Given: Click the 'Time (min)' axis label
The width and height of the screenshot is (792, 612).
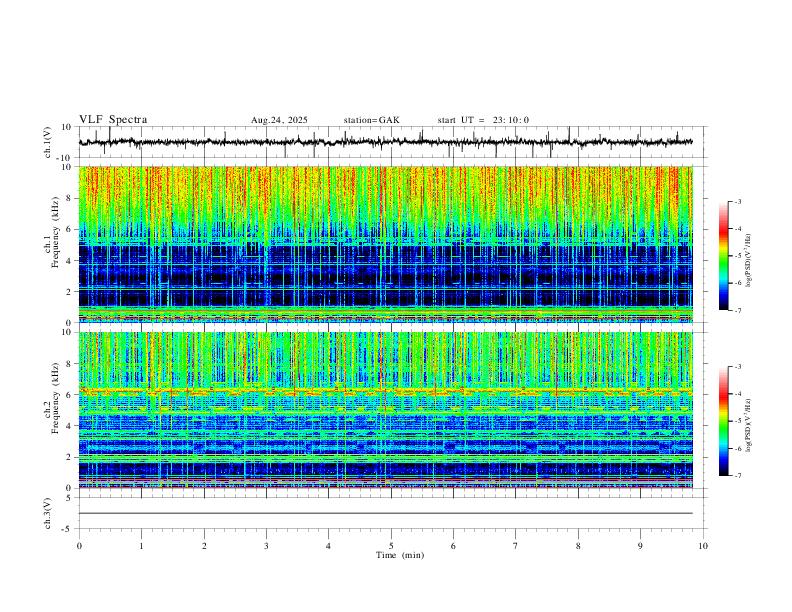Looking at the screenshot, I should [x=400, y=555].
